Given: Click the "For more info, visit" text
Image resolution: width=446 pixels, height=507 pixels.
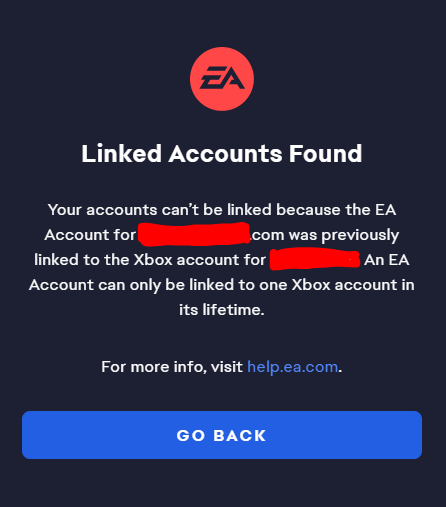Looking at the screenshot, I should click(172, 367).
